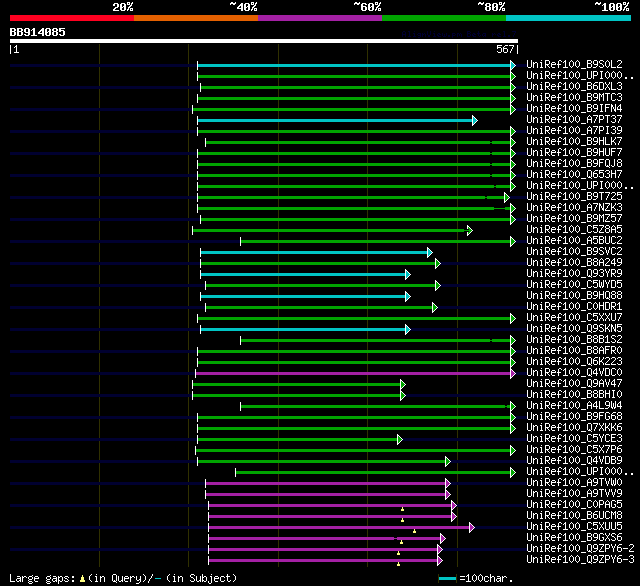Image resolution: width=640 pixels, height=586 pixels.
Task: Click the purple ~60% identity legend segment
Action: coord(320,18)
